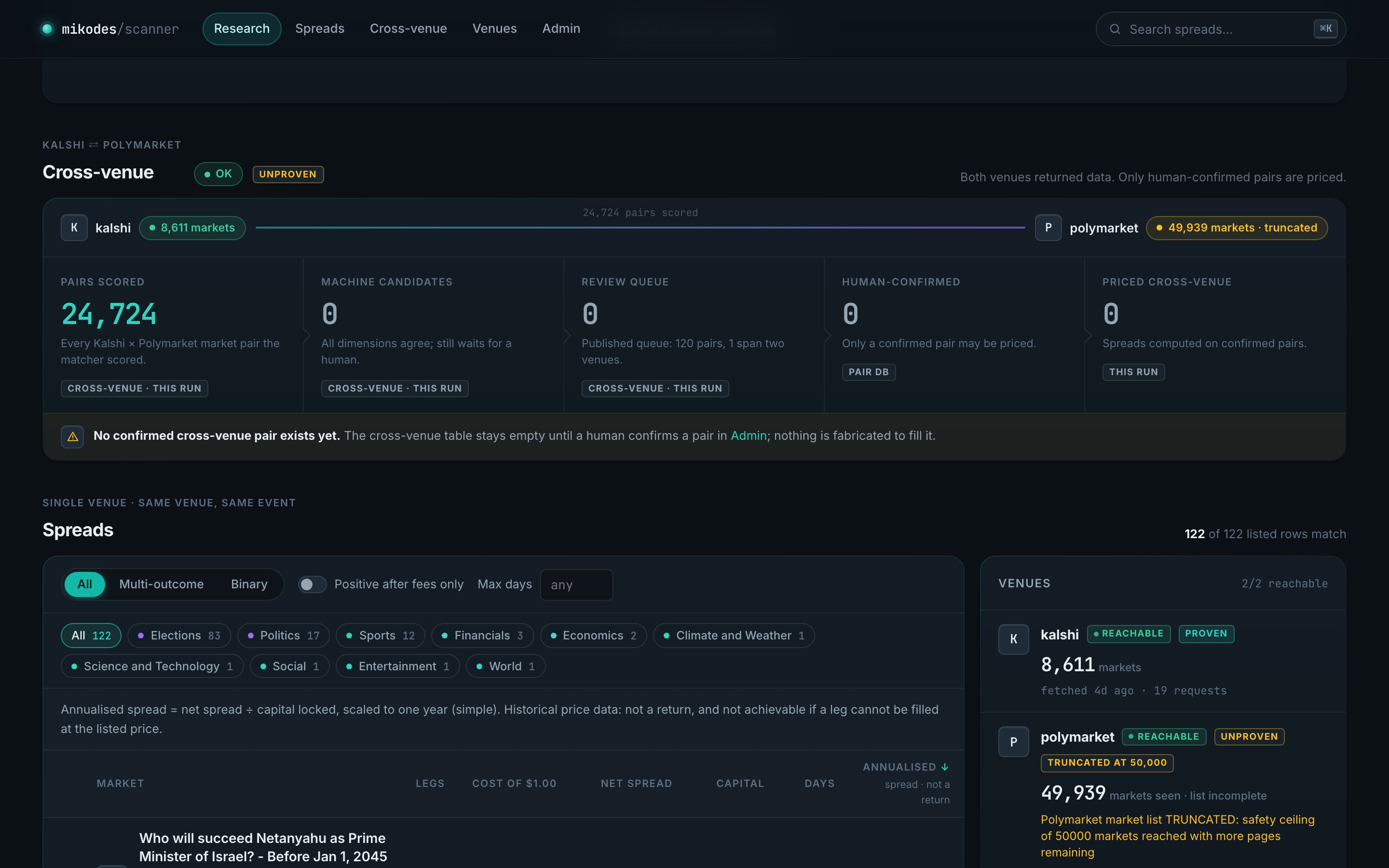Filter by Financials category
Viewport: 1389px width, 868px height.
(x=482, y=636)
